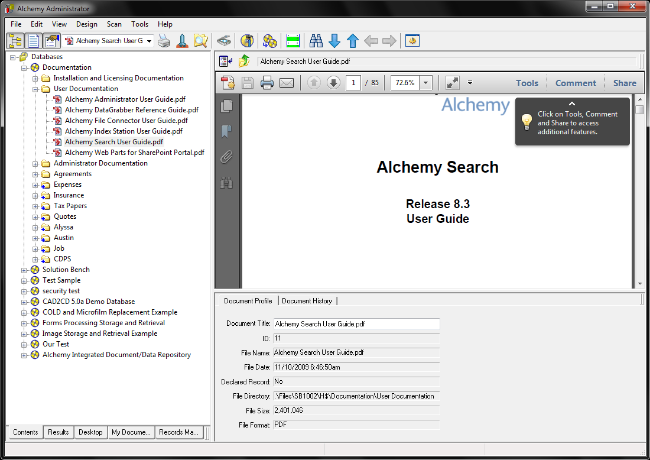This screenshot has width=650, height=460.
Task: Click the blue down arrow icon
Action: tap(335, 41)
